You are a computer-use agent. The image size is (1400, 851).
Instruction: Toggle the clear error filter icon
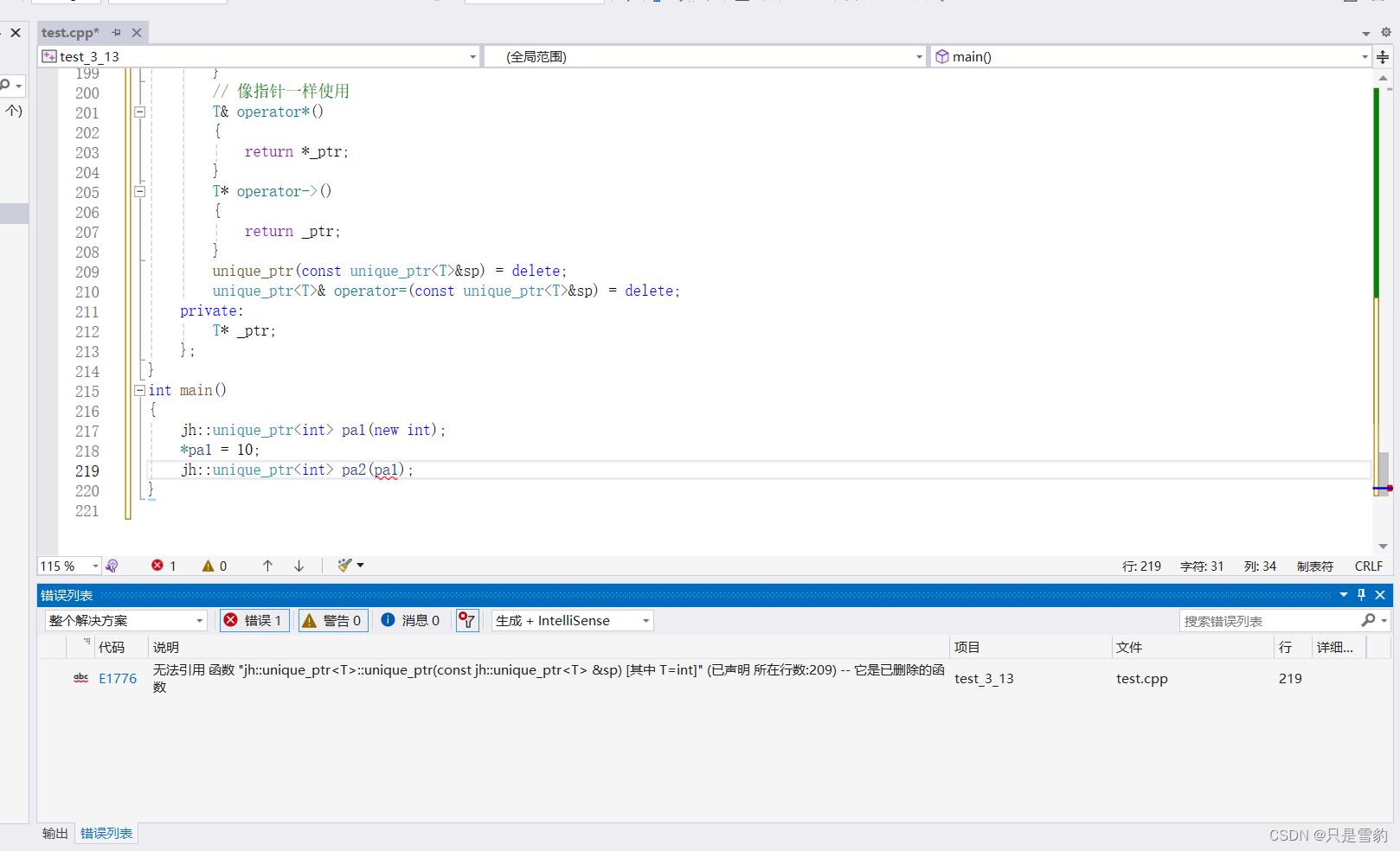pyautogui.click(x=467, y=621)
